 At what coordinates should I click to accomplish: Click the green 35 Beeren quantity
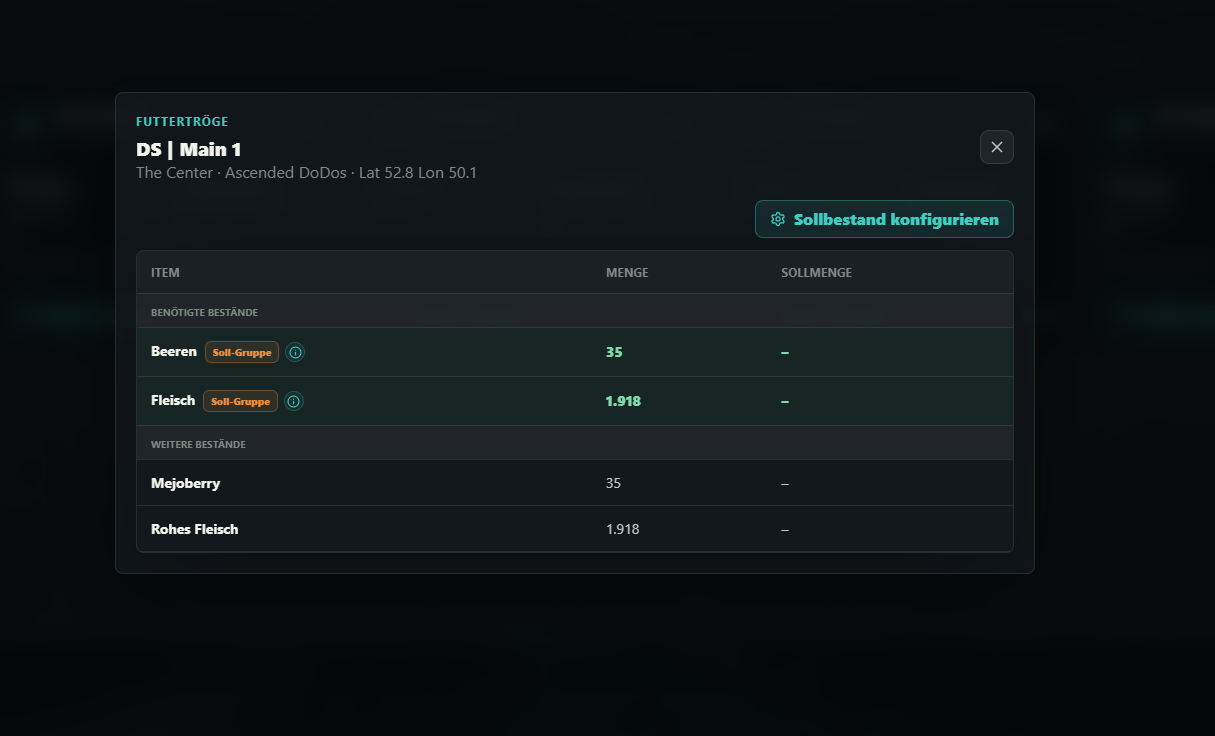coord(614,352)
